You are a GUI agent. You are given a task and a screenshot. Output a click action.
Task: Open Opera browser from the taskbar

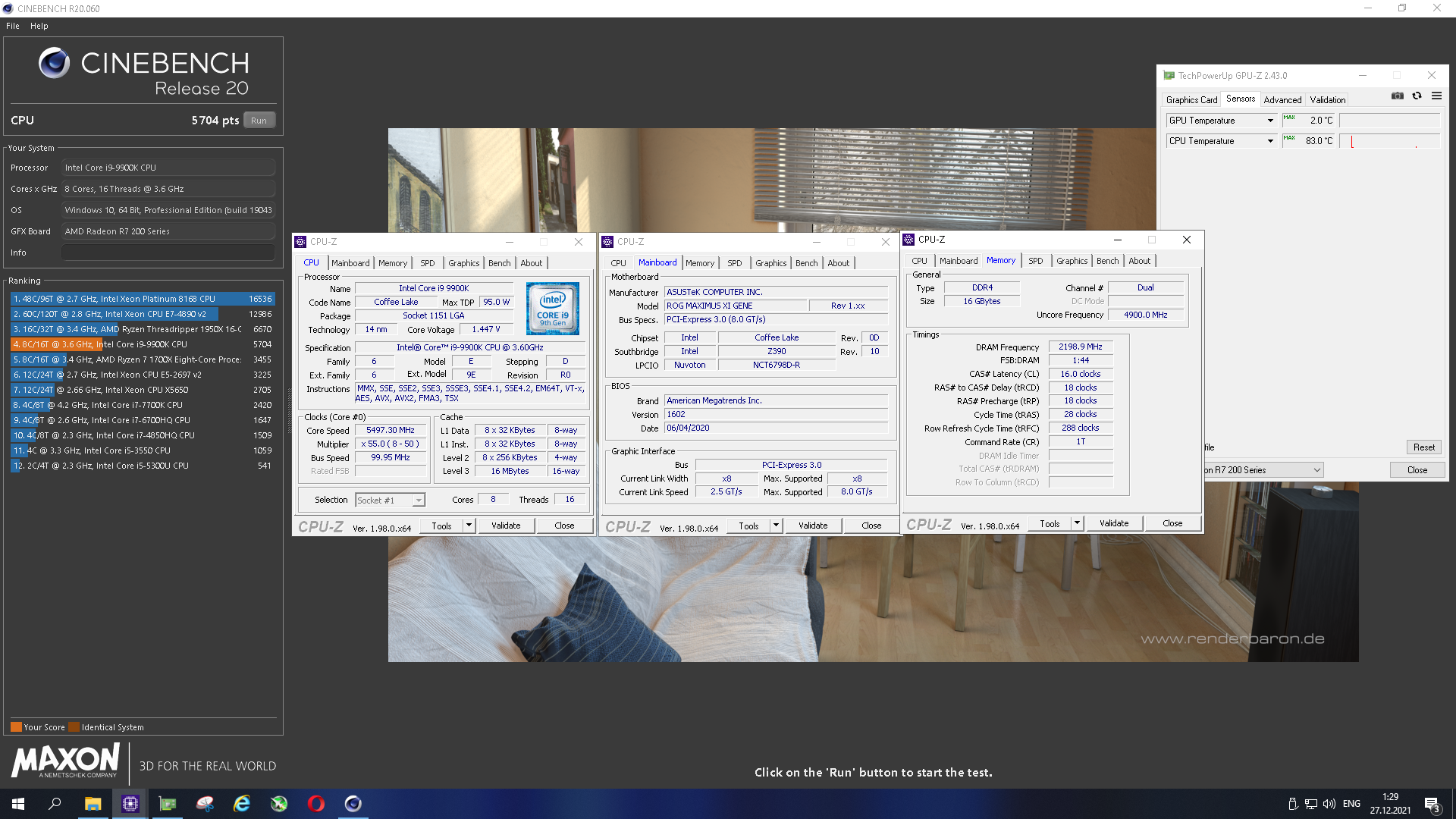(x=316, y=804)
